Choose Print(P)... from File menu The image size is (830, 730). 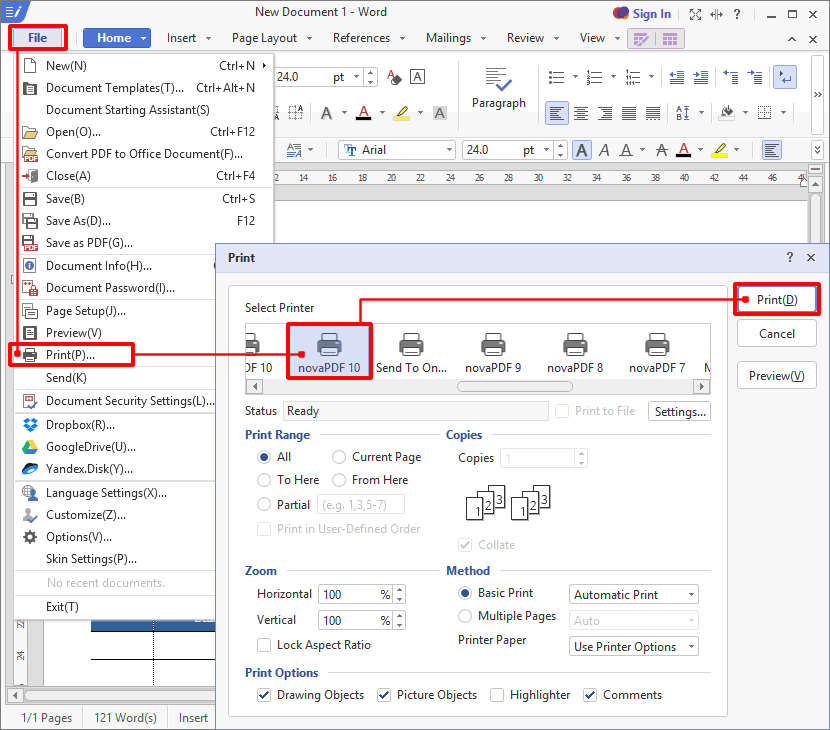[70, 355]
